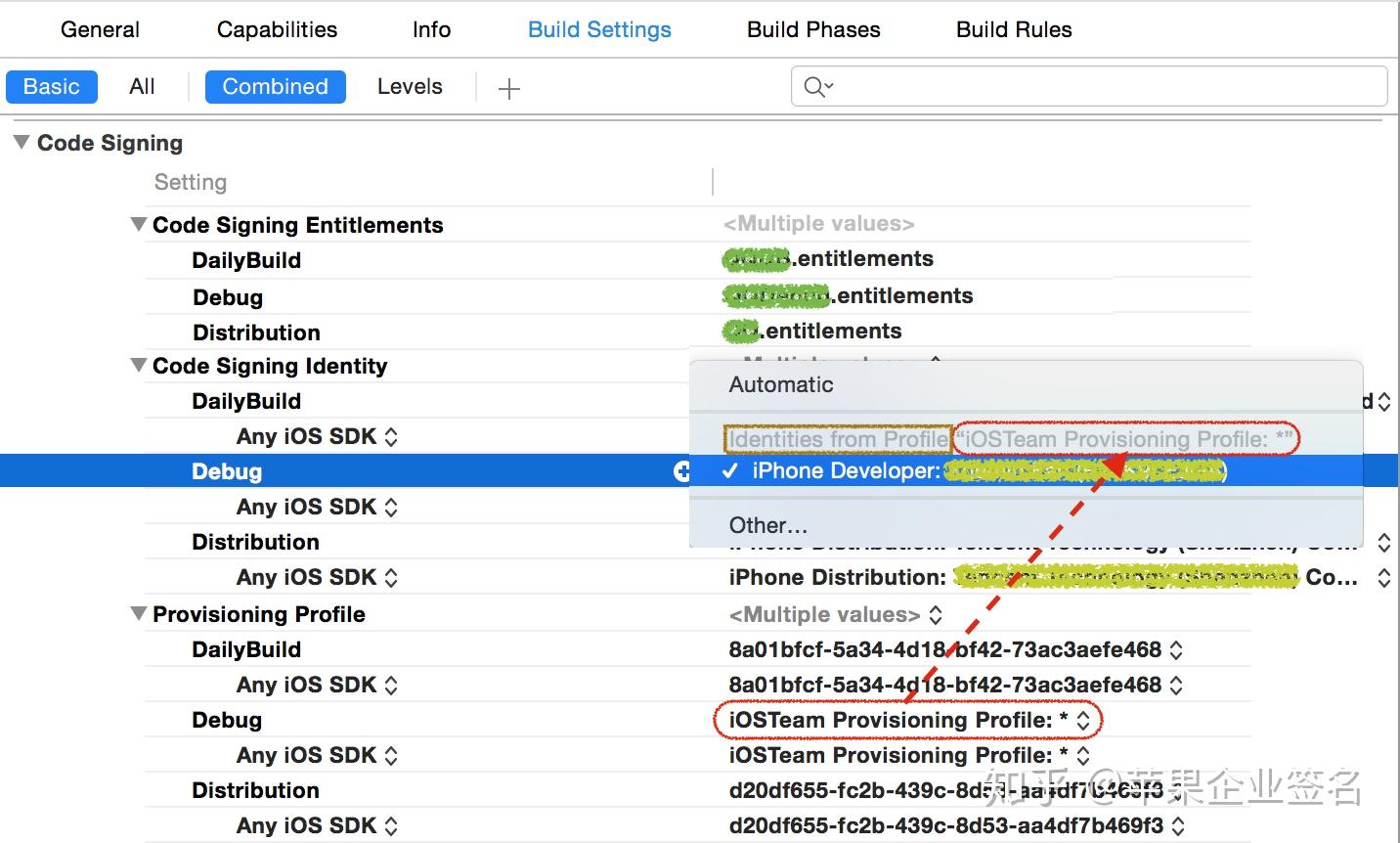
Task: Collapse the Code Signing section
Action: click(x=22, y=143)
